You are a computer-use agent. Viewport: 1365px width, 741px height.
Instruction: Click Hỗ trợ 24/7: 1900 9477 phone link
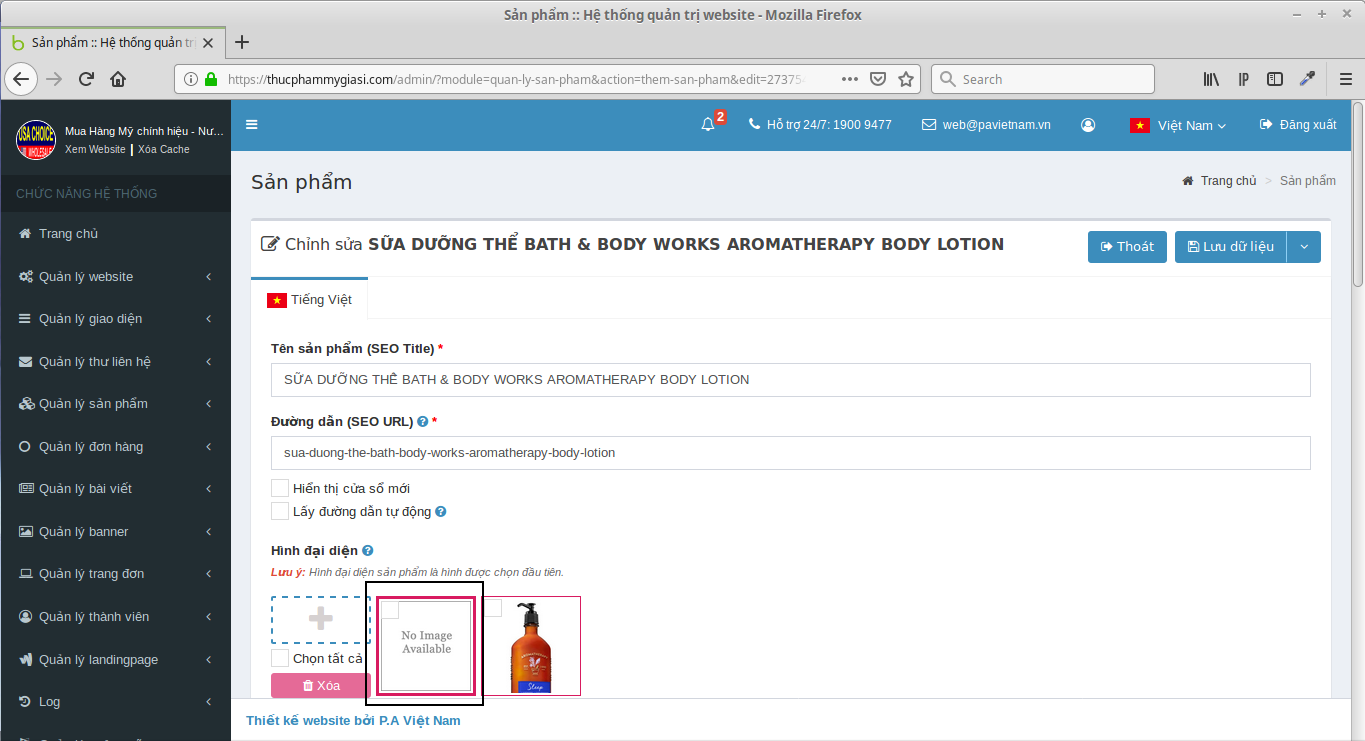click(820, 125)
